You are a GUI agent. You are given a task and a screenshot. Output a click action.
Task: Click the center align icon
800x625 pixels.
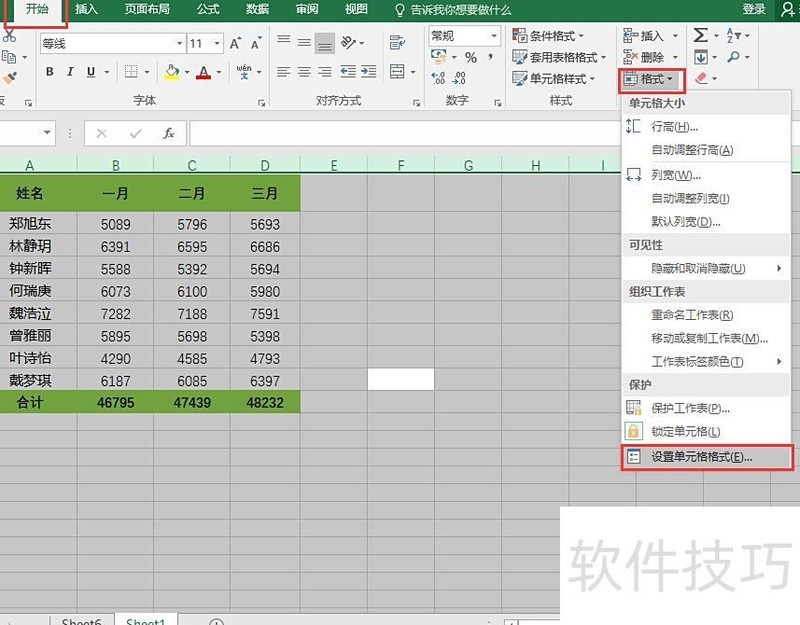[x=304, y=72]
